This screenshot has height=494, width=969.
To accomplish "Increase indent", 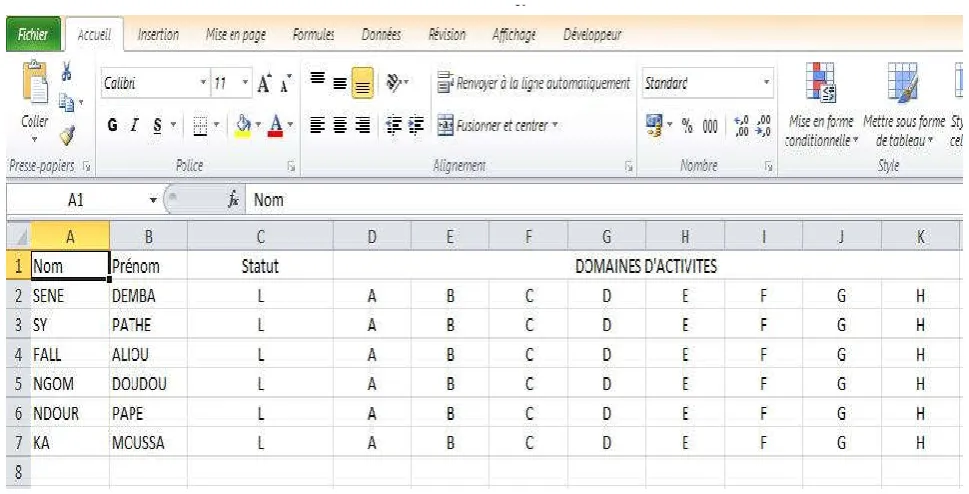I will click(416, 126).
